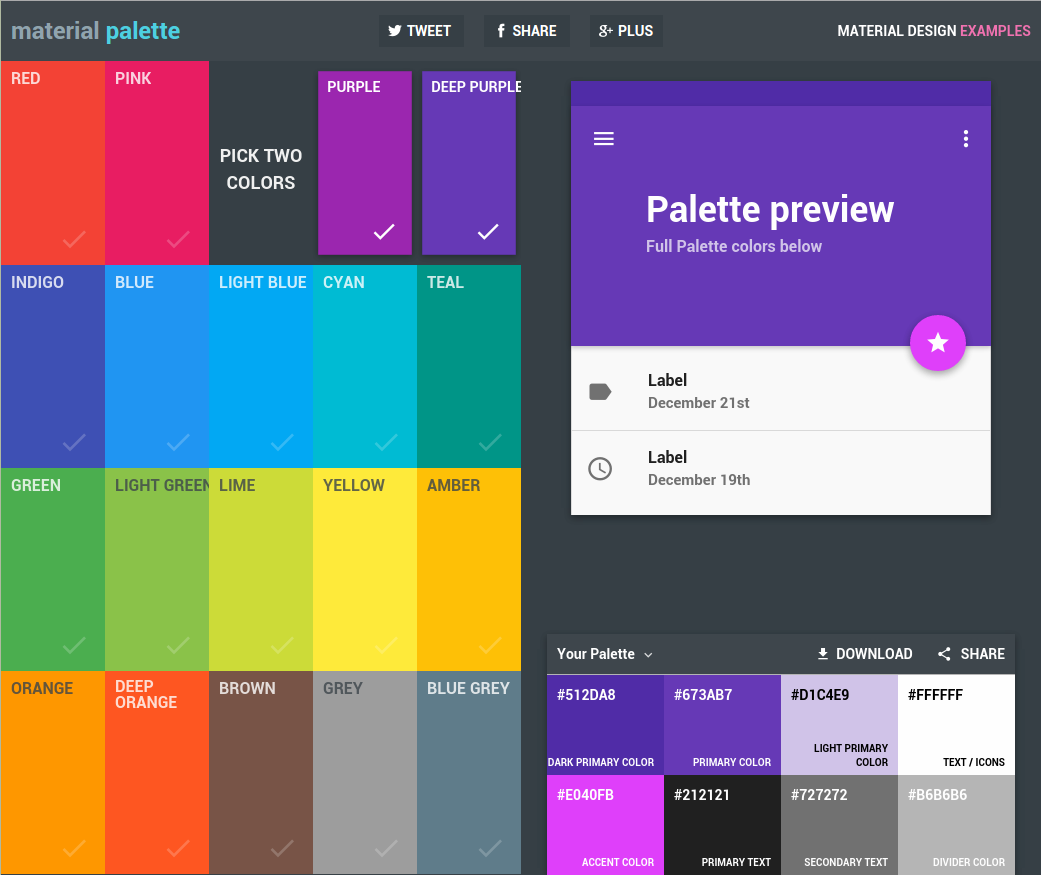1041x875 pixels.
Task: Click the 'PICK TWO COLORS' text
Action: click(x=261, y=169)
